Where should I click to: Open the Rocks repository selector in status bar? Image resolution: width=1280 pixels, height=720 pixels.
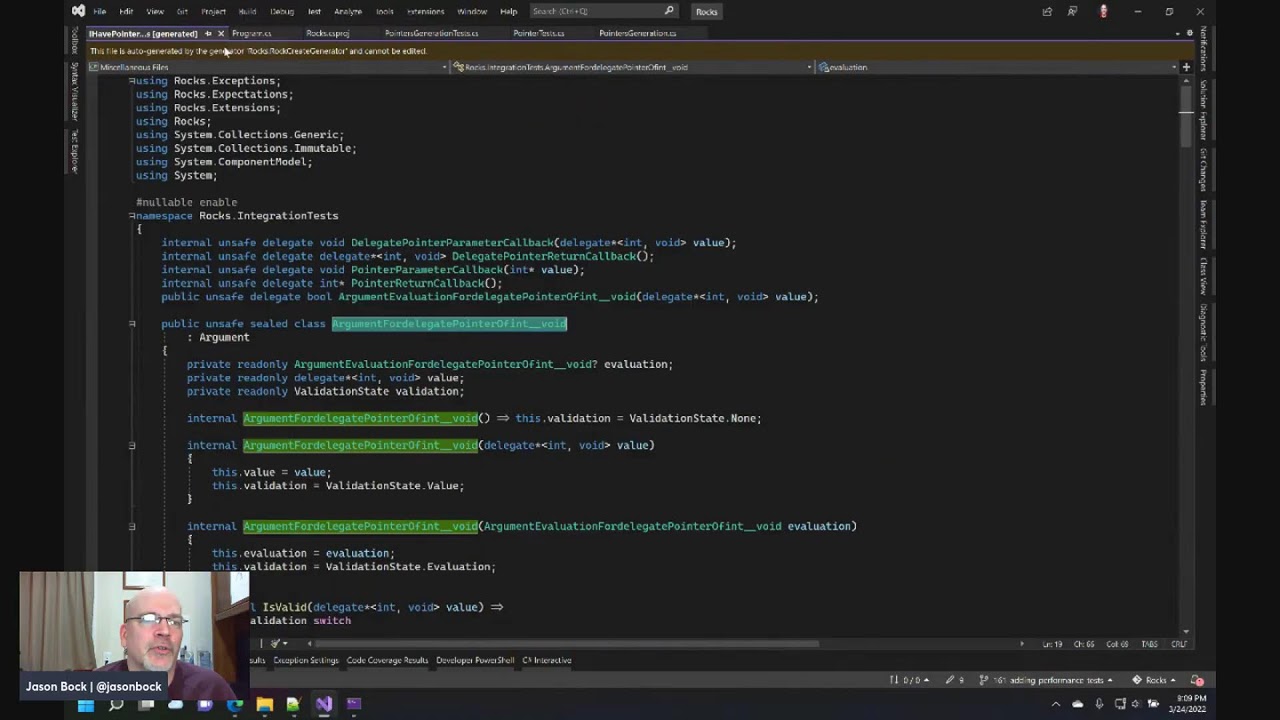coord(1155,680)
